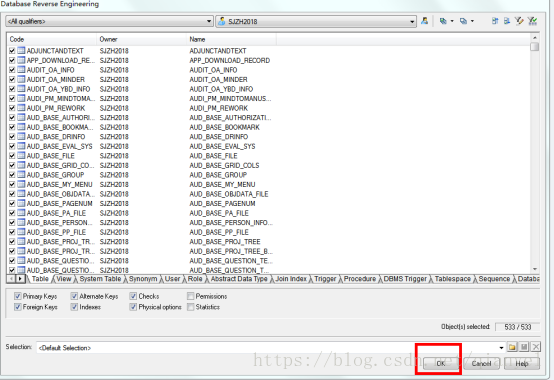Click the Owner column header

141,39
